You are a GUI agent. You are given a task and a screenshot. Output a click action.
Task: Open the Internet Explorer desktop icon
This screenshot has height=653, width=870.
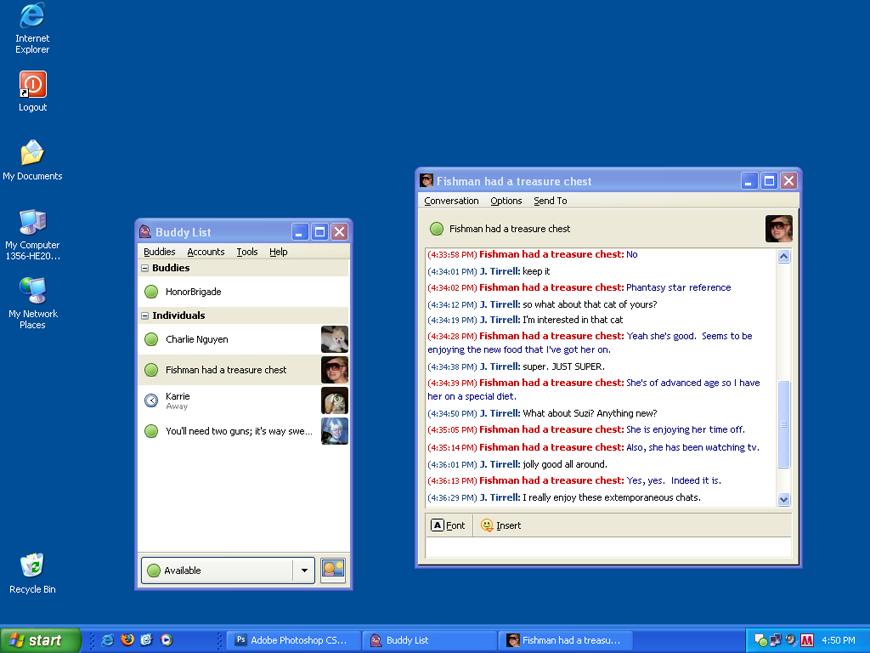(x=32, y=17)
